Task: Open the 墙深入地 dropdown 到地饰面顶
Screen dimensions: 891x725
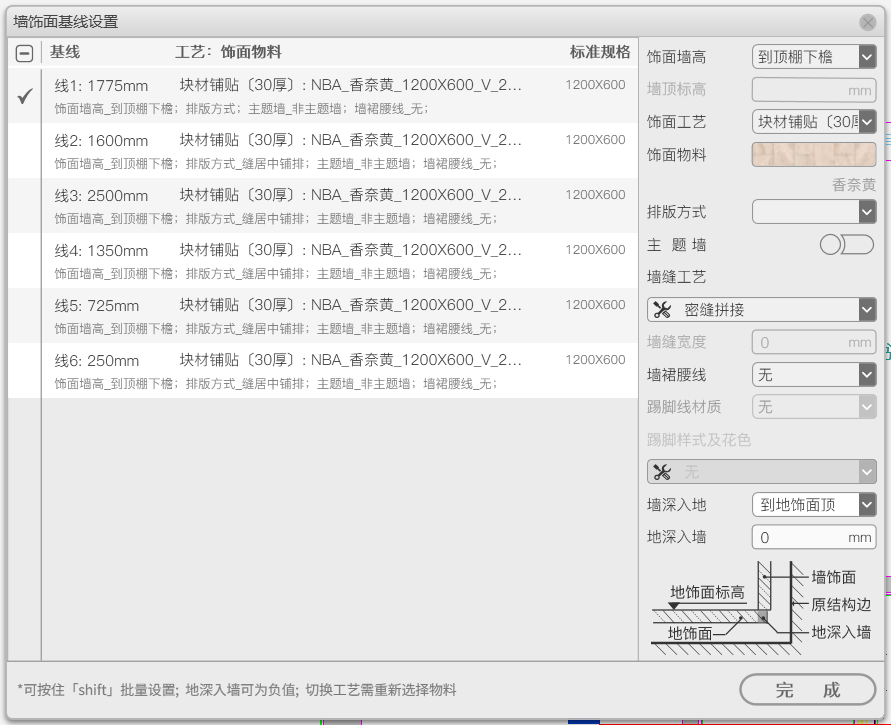Action: [814, 505]
